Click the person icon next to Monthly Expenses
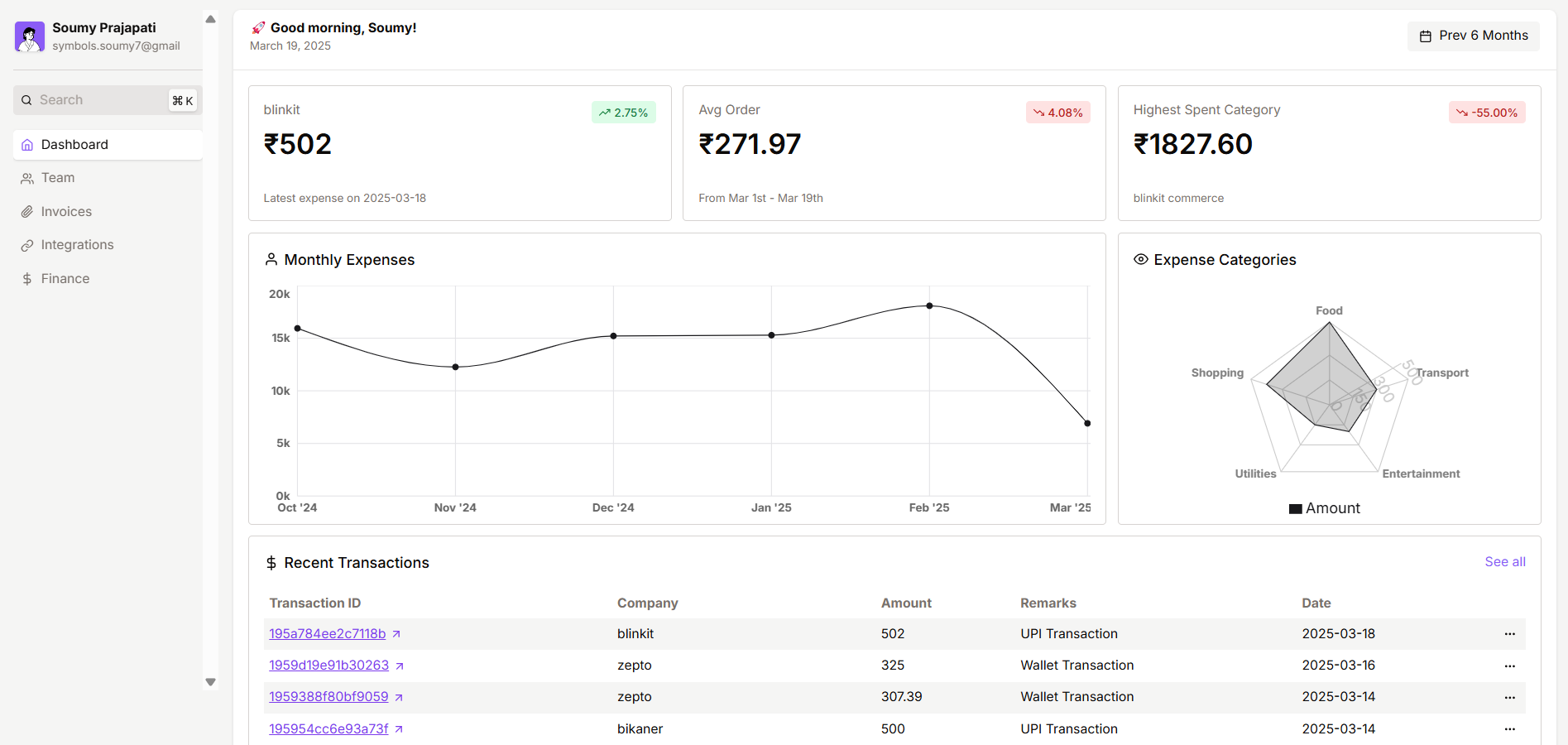Image resolution: width=1568 pixels, height=745 pixels. 271,259
